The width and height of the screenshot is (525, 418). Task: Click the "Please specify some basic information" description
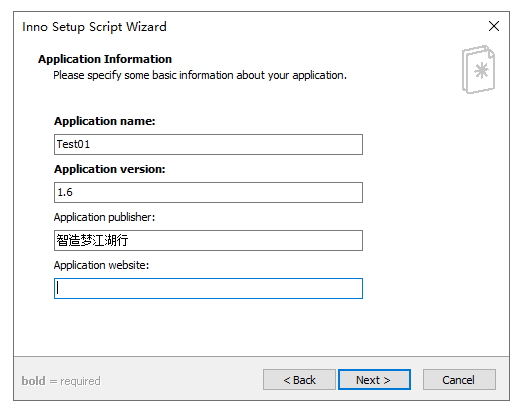(200, 75)
